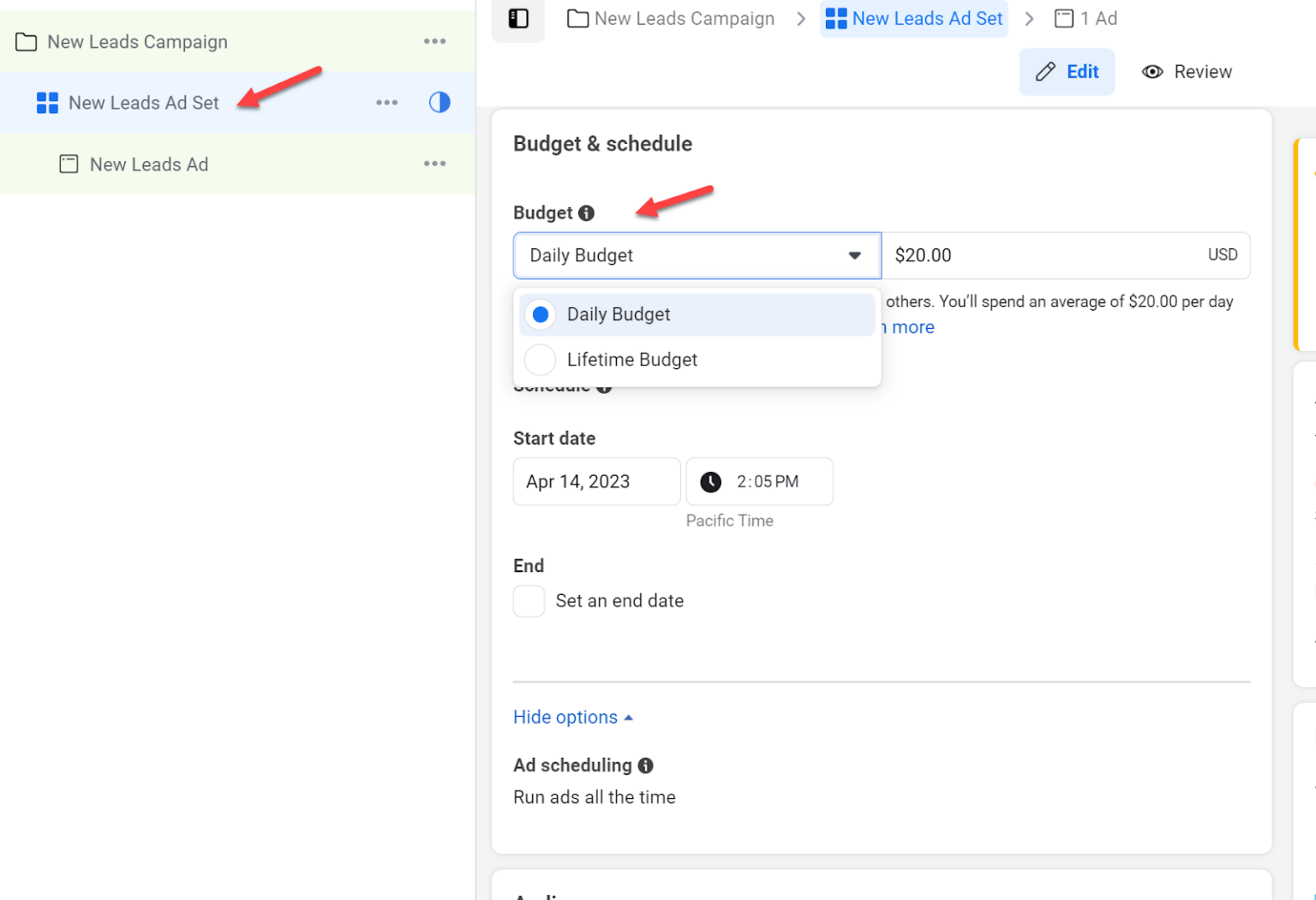Check the Set an end date checkbox

(x=529, y=601)
